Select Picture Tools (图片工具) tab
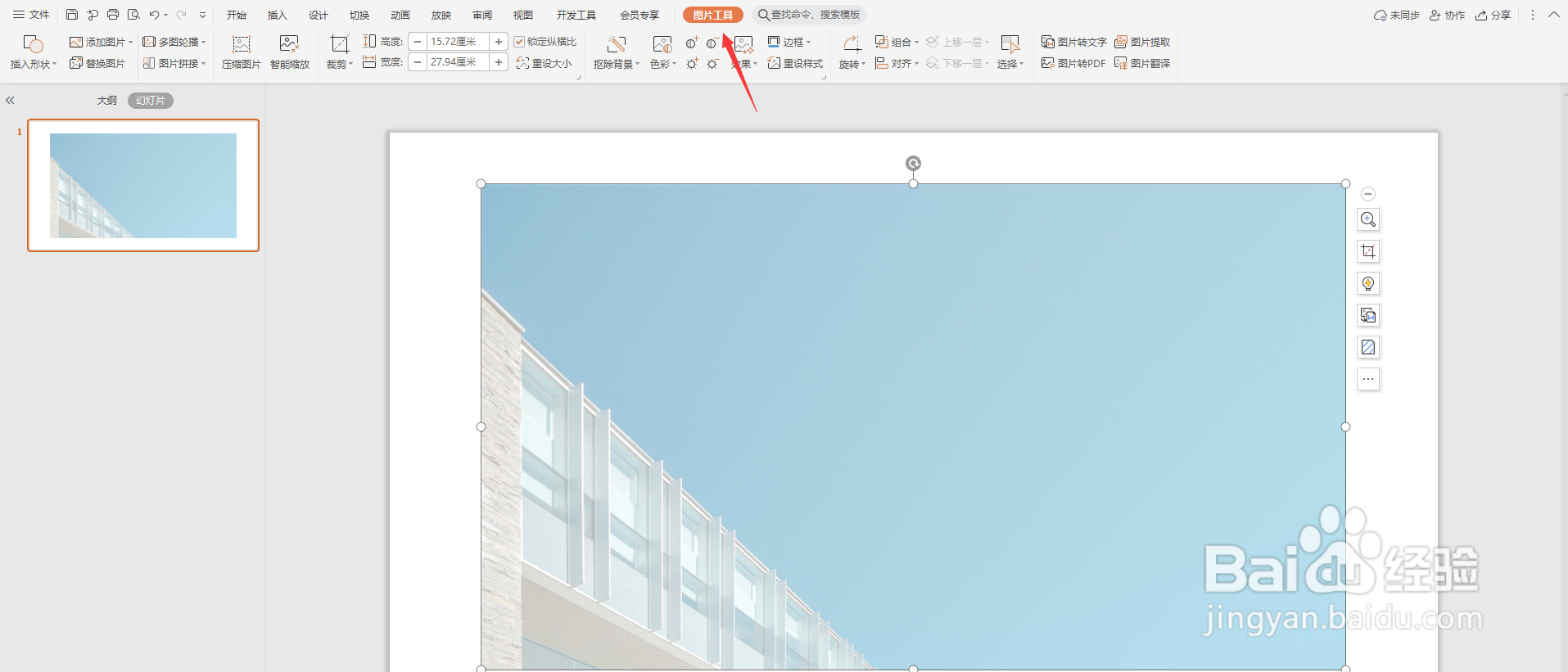The image size is (1568, 672). click(x=713, y=15)
